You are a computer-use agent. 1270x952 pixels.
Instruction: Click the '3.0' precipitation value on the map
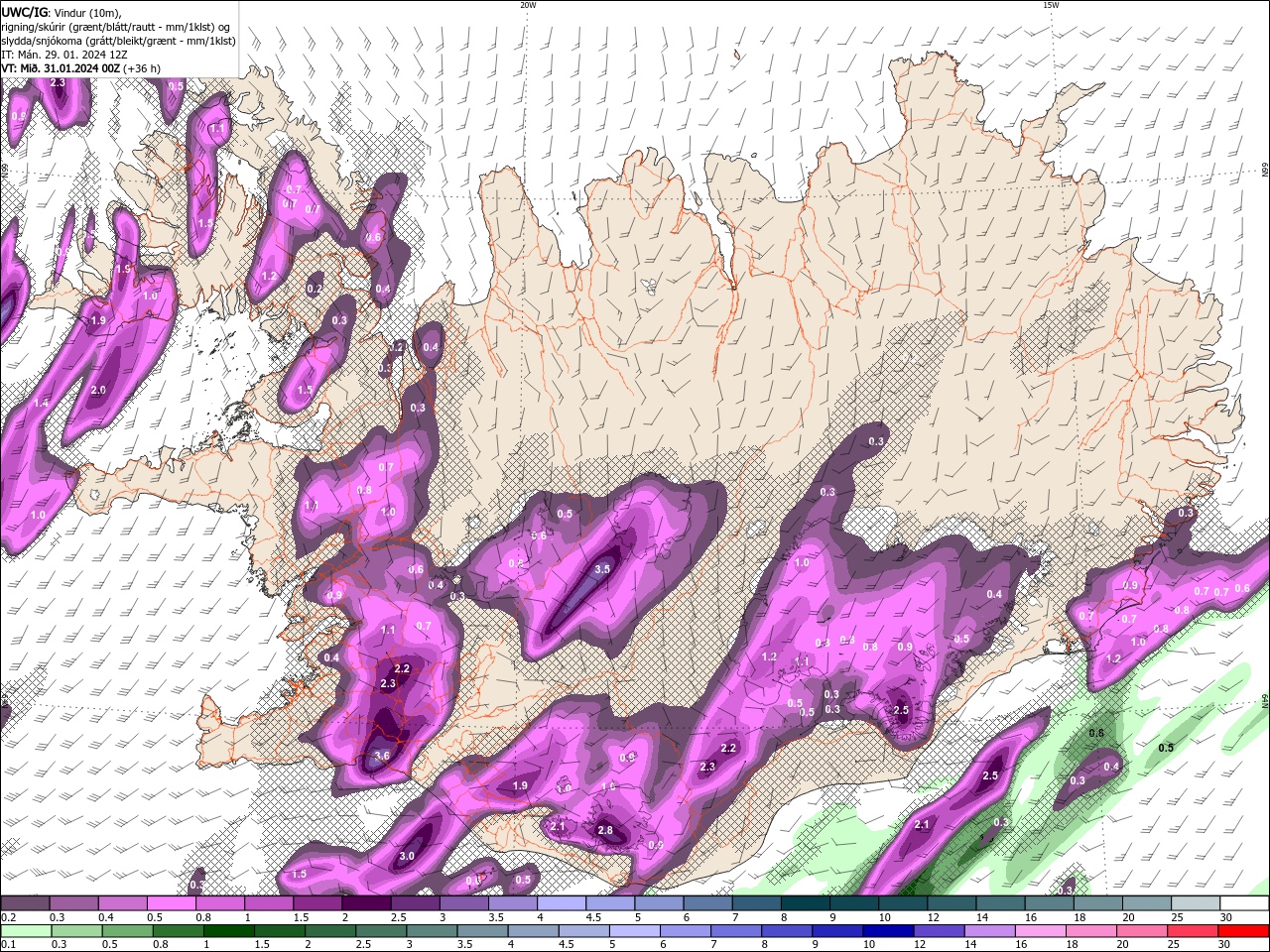point(407,856)
